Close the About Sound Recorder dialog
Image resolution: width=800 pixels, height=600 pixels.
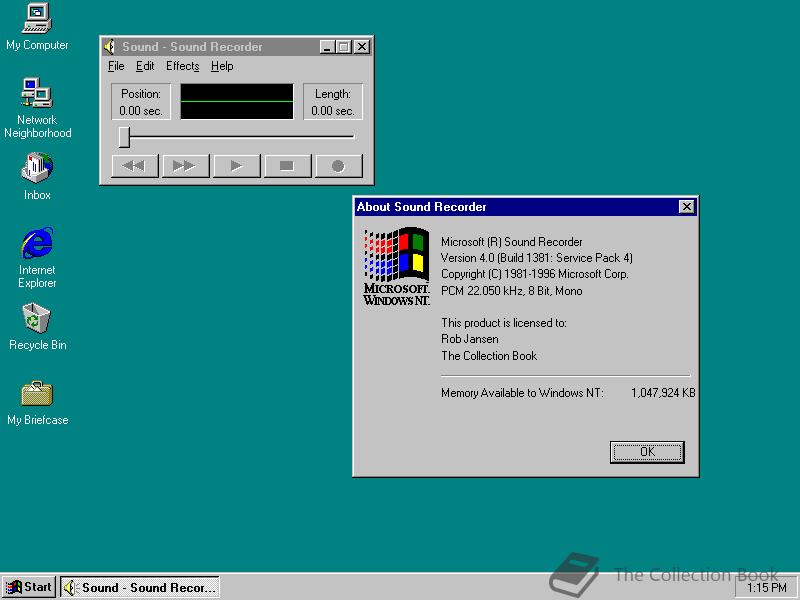click(x=687, y=207)
